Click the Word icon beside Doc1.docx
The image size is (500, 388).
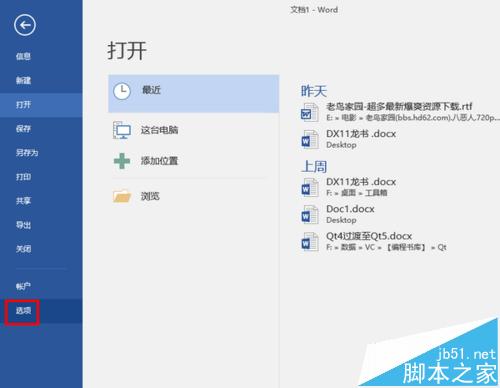click(310, 215)
